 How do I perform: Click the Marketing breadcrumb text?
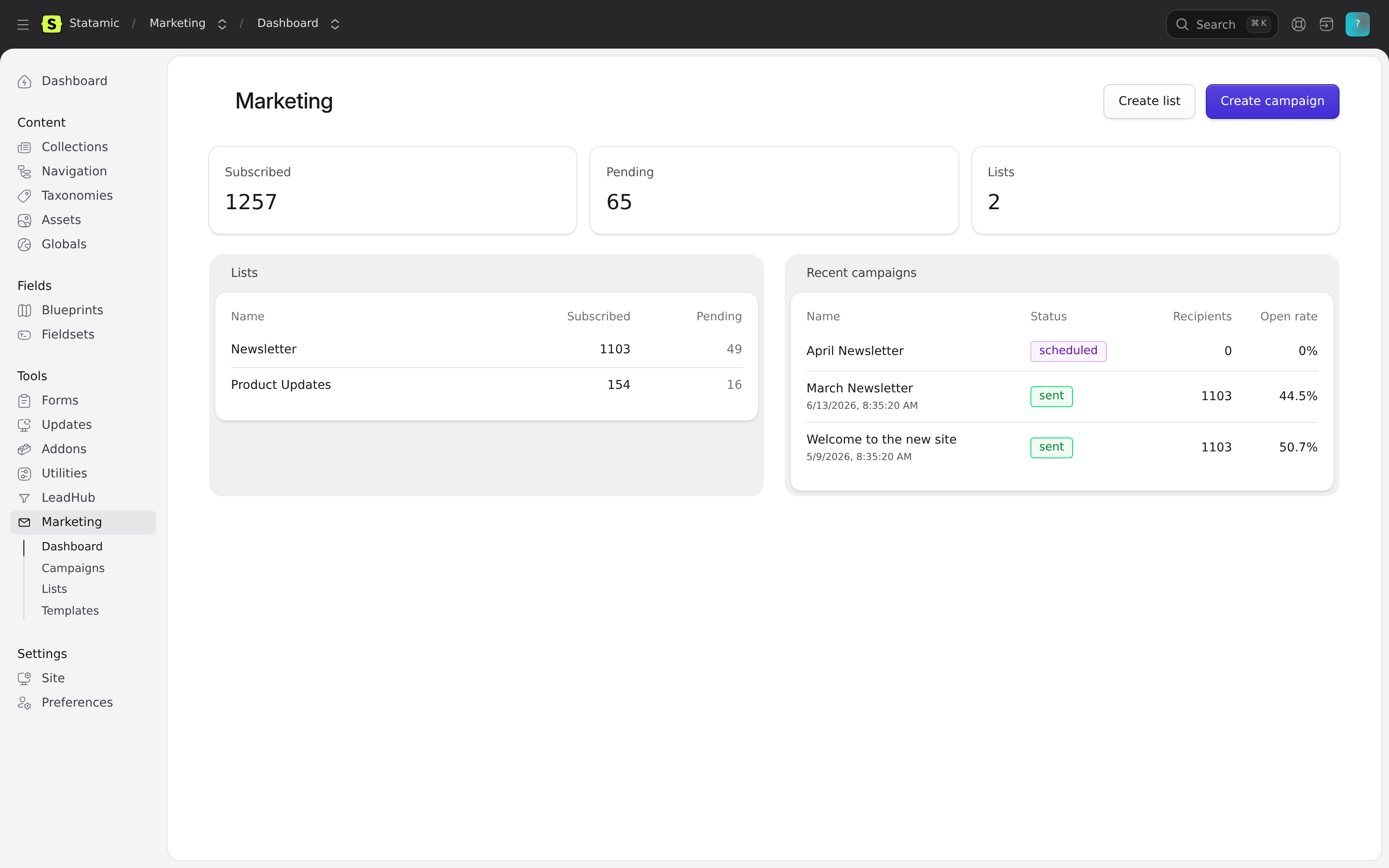click(178, 23)
